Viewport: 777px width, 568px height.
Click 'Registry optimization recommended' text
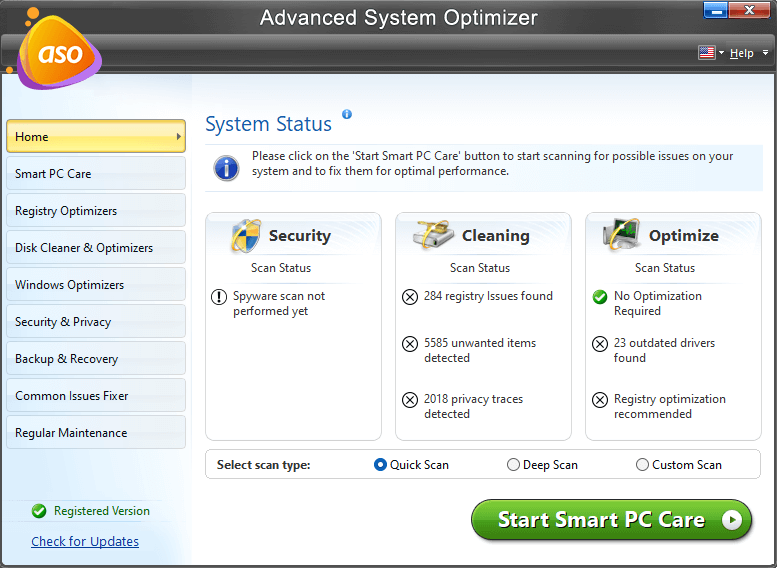(x=669, y=406)
